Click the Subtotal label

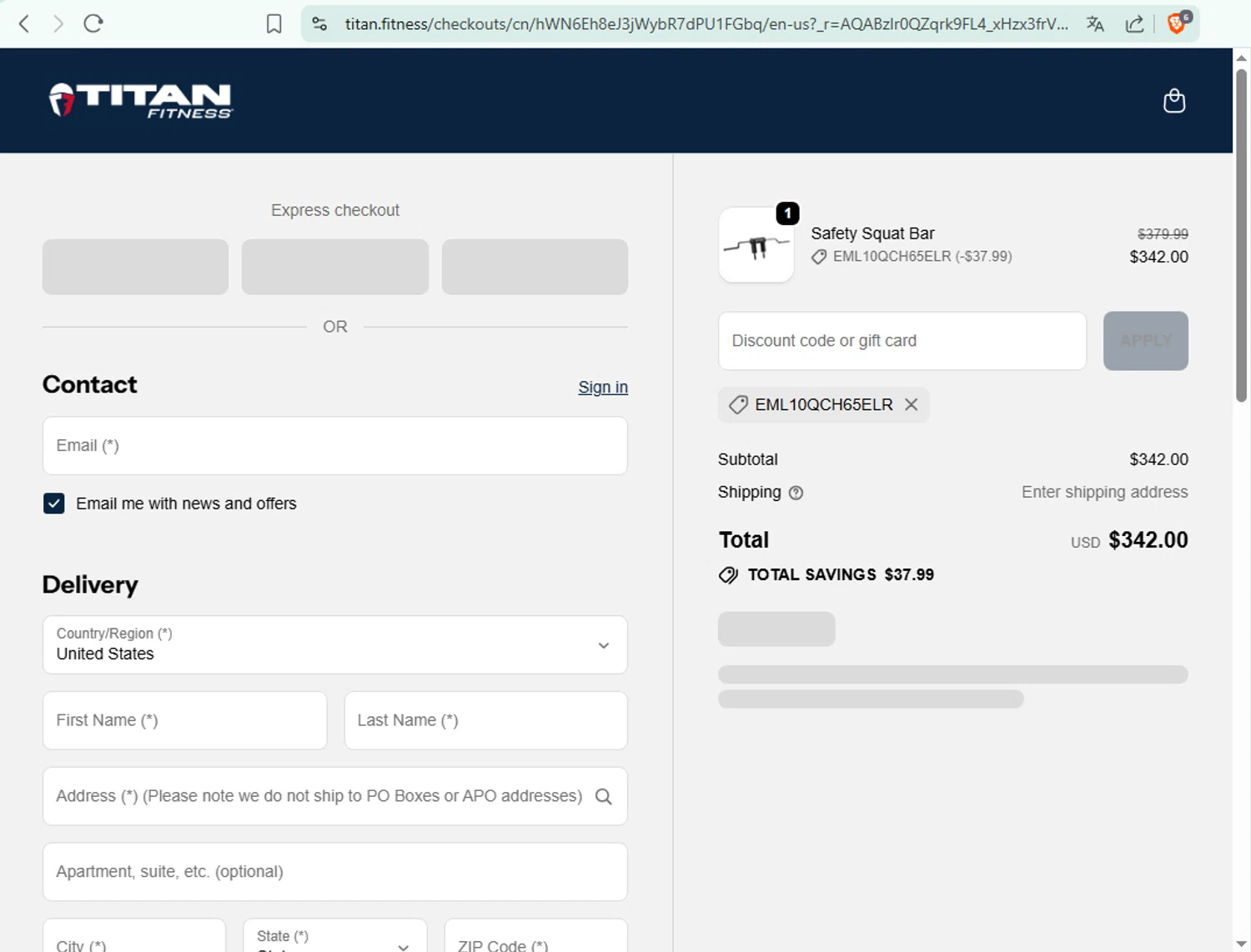[748, 459]
